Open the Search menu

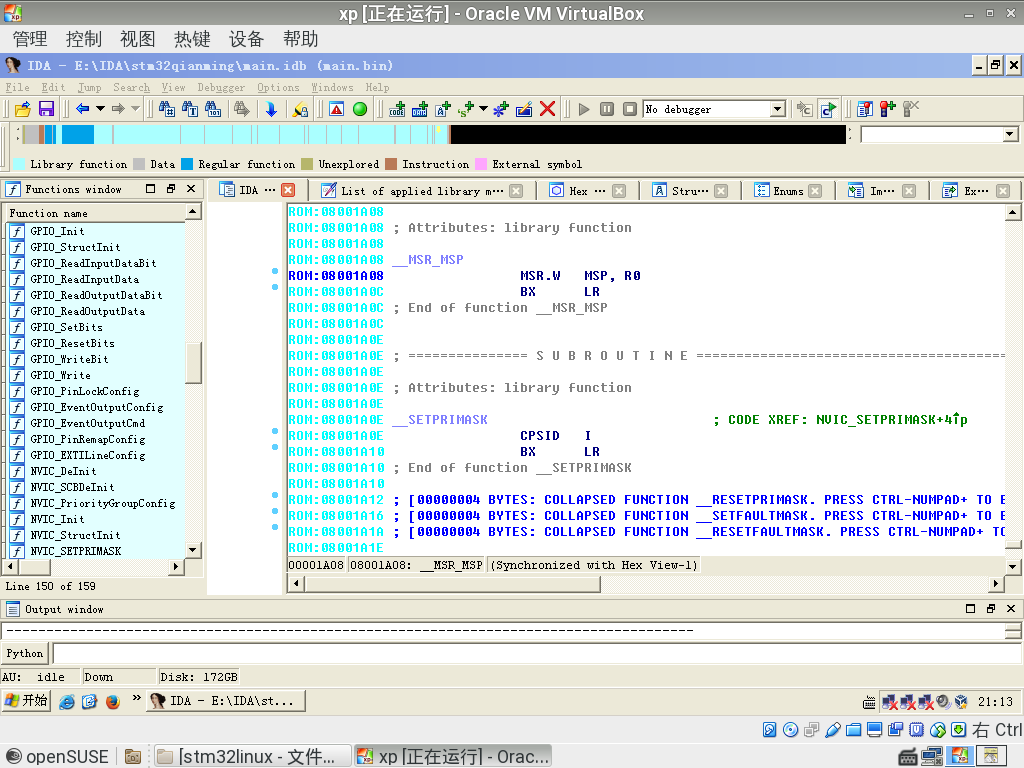[131, 87]
